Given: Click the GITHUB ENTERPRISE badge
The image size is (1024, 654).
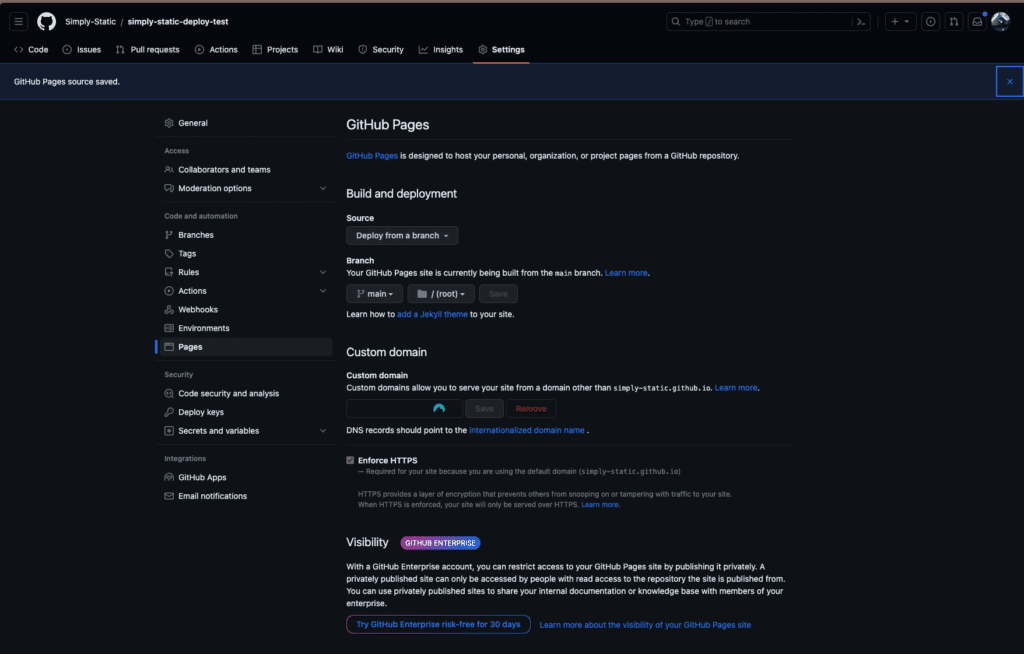Looking at the screenshot, I should point(440,543).
